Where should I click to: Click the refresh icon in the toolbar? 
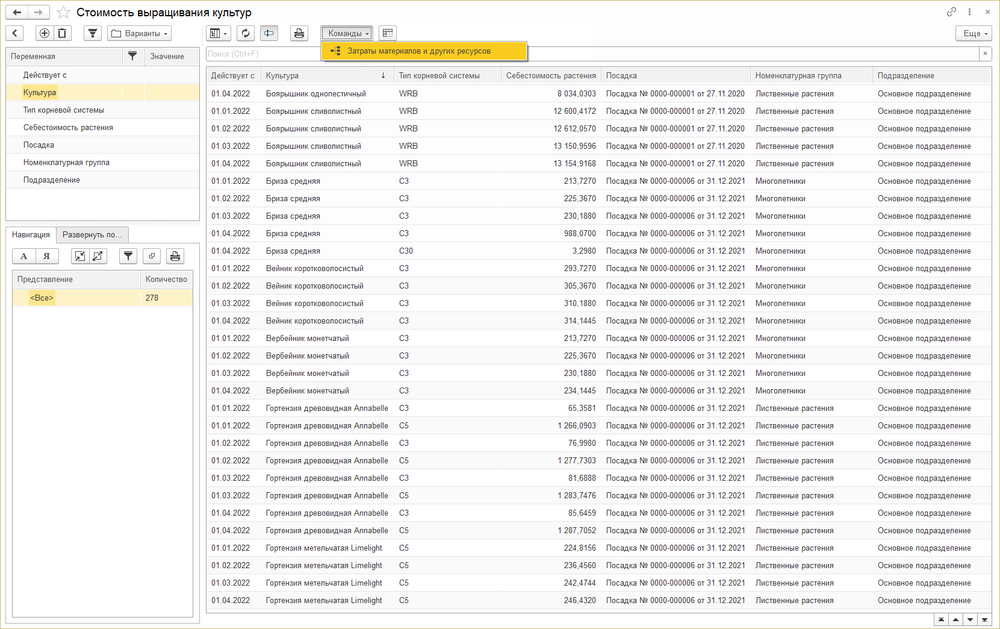[x=245, y=33]
